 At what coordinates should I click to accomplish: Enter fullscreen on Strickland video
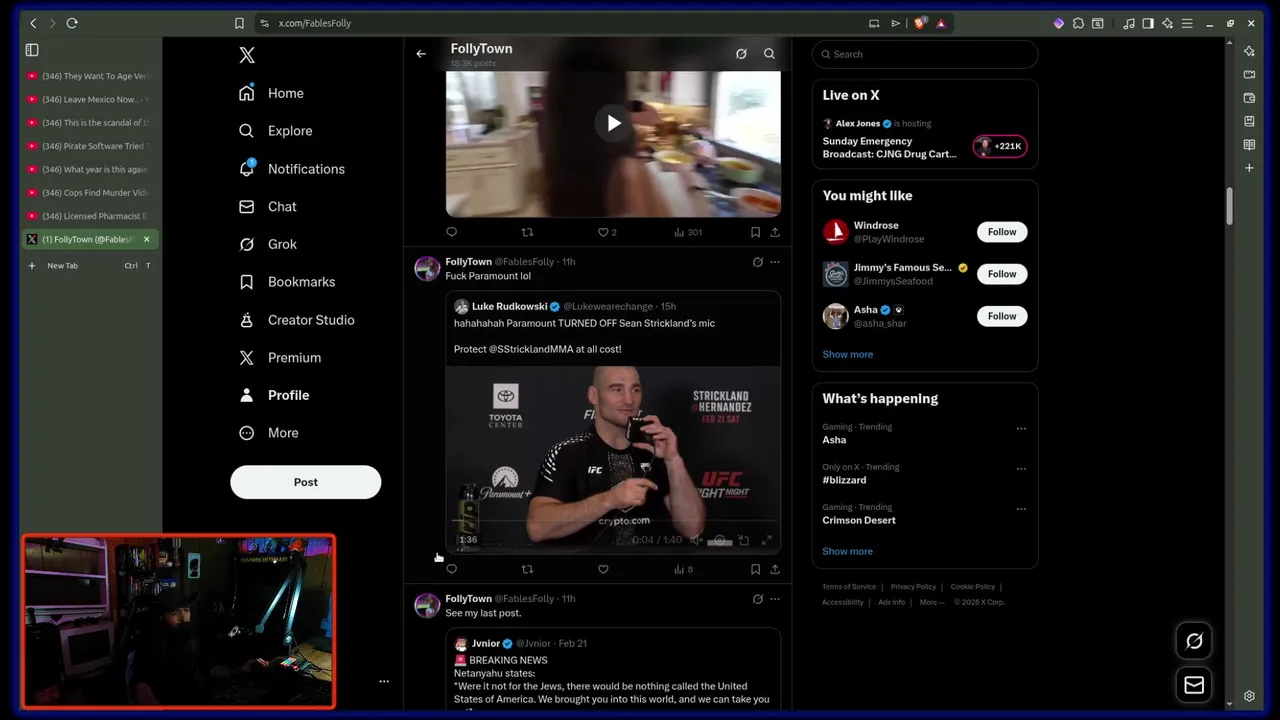click(767, 540)
